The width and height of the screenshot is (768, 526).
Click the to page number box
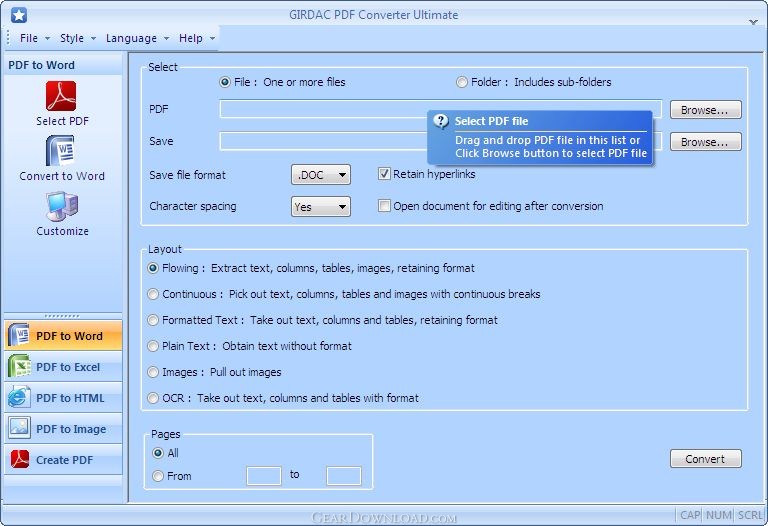tap(344, 476)
